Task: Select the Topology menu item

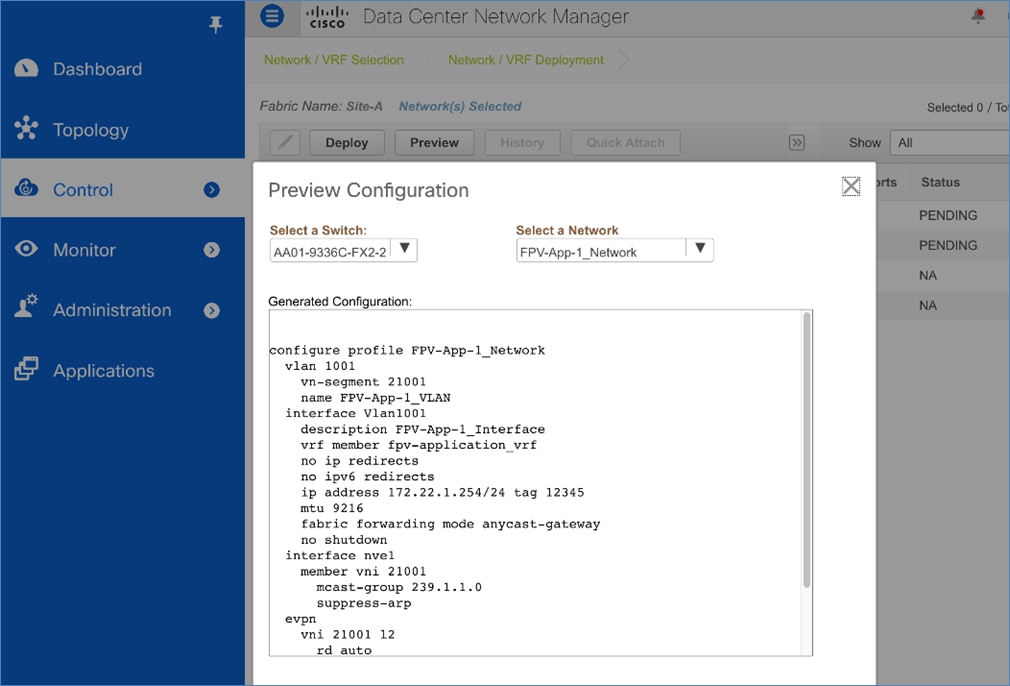Action: click(x=91, y=130)
